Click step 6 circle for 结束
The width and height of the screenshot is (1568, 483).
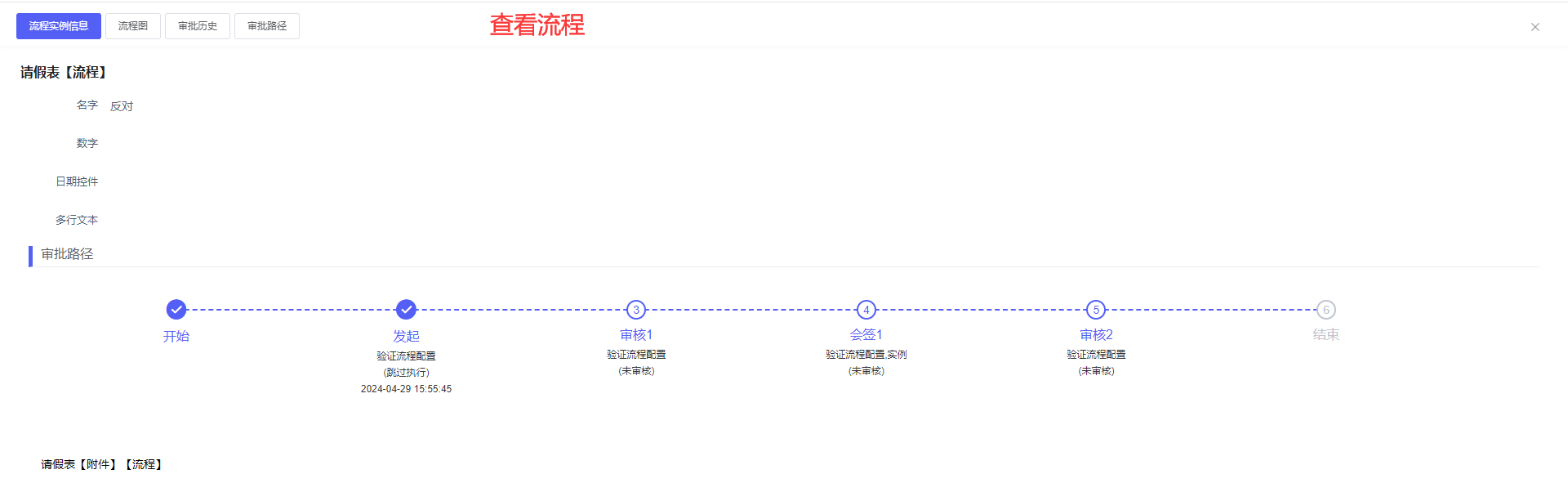1326,310
